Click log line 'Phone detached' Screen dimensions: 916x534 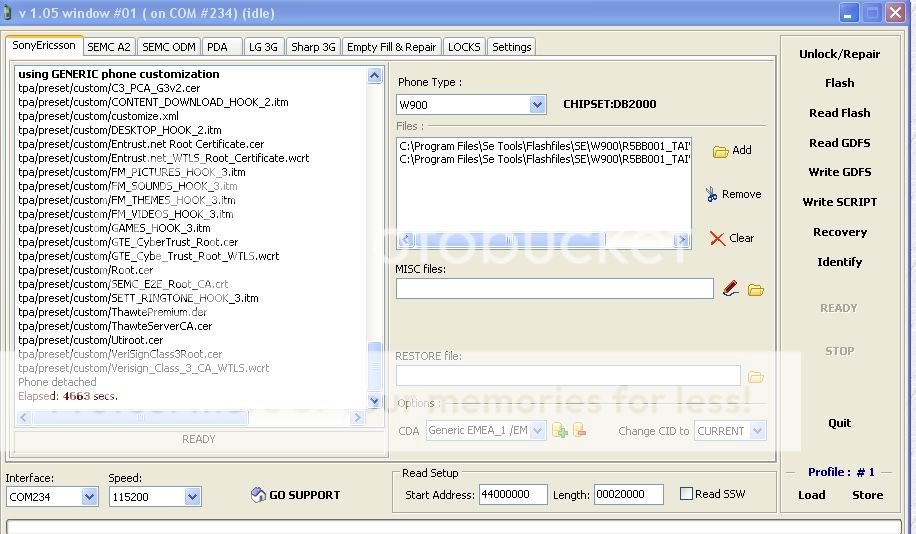point(57,382)
